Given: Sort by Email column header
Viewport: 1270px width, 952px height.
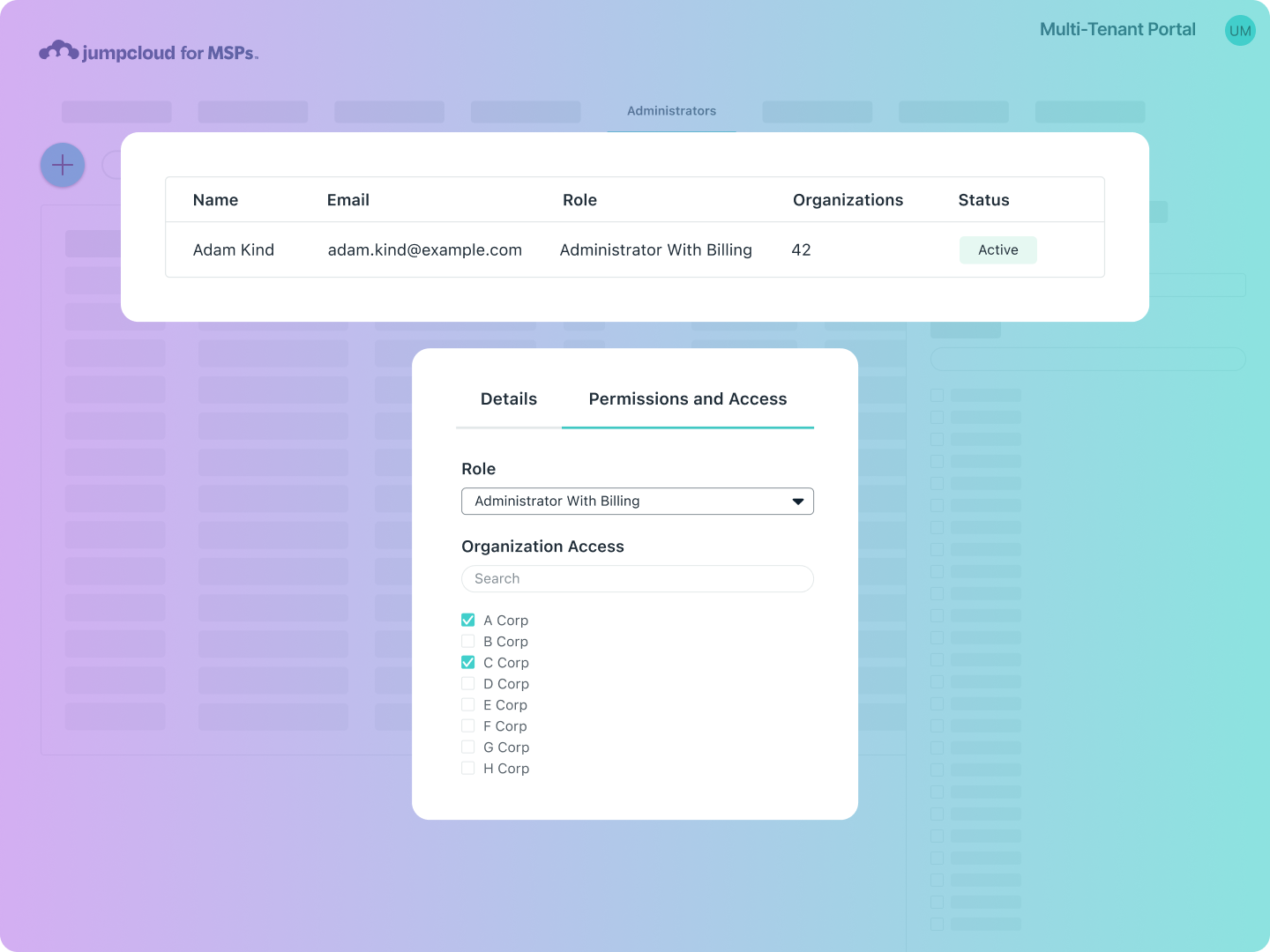Looking at the screenshot, I should coord(348,200).
